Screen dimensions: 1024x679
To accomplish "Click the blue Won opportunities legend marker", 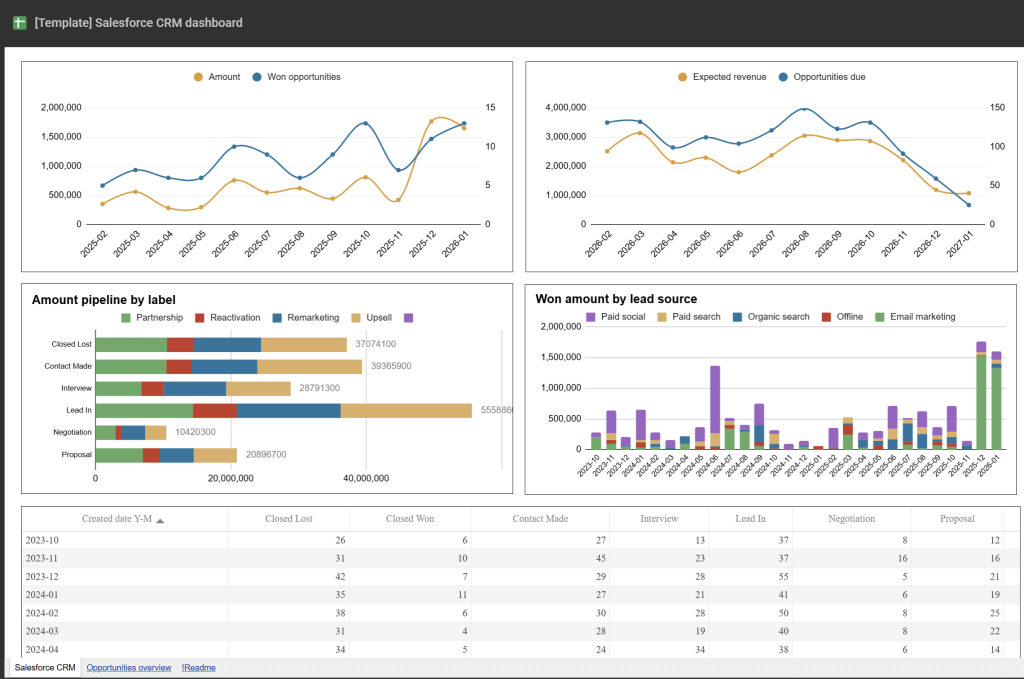I will (258, 77).
